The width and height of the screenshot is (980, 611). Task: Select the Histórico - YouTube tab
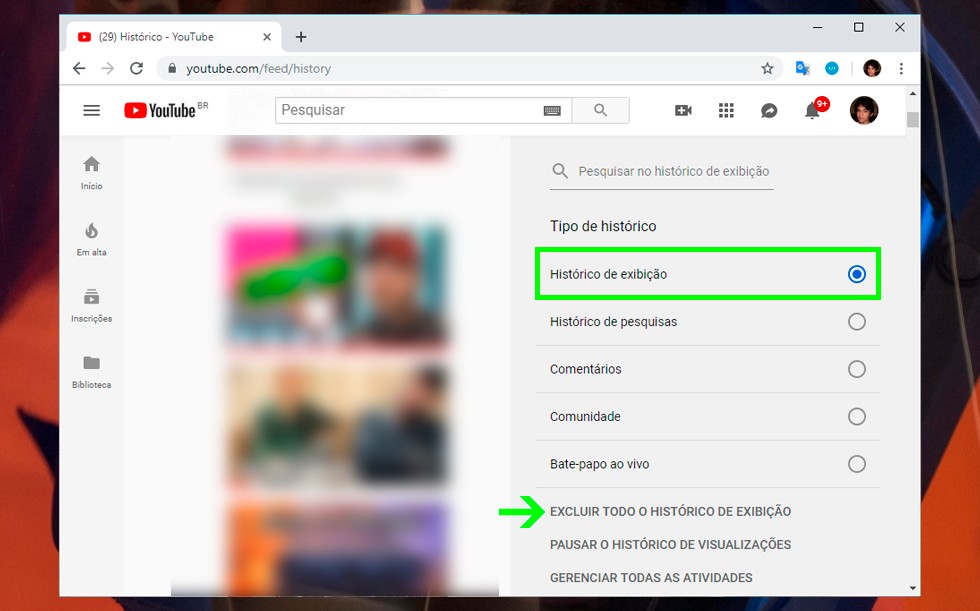click(173, 37)
